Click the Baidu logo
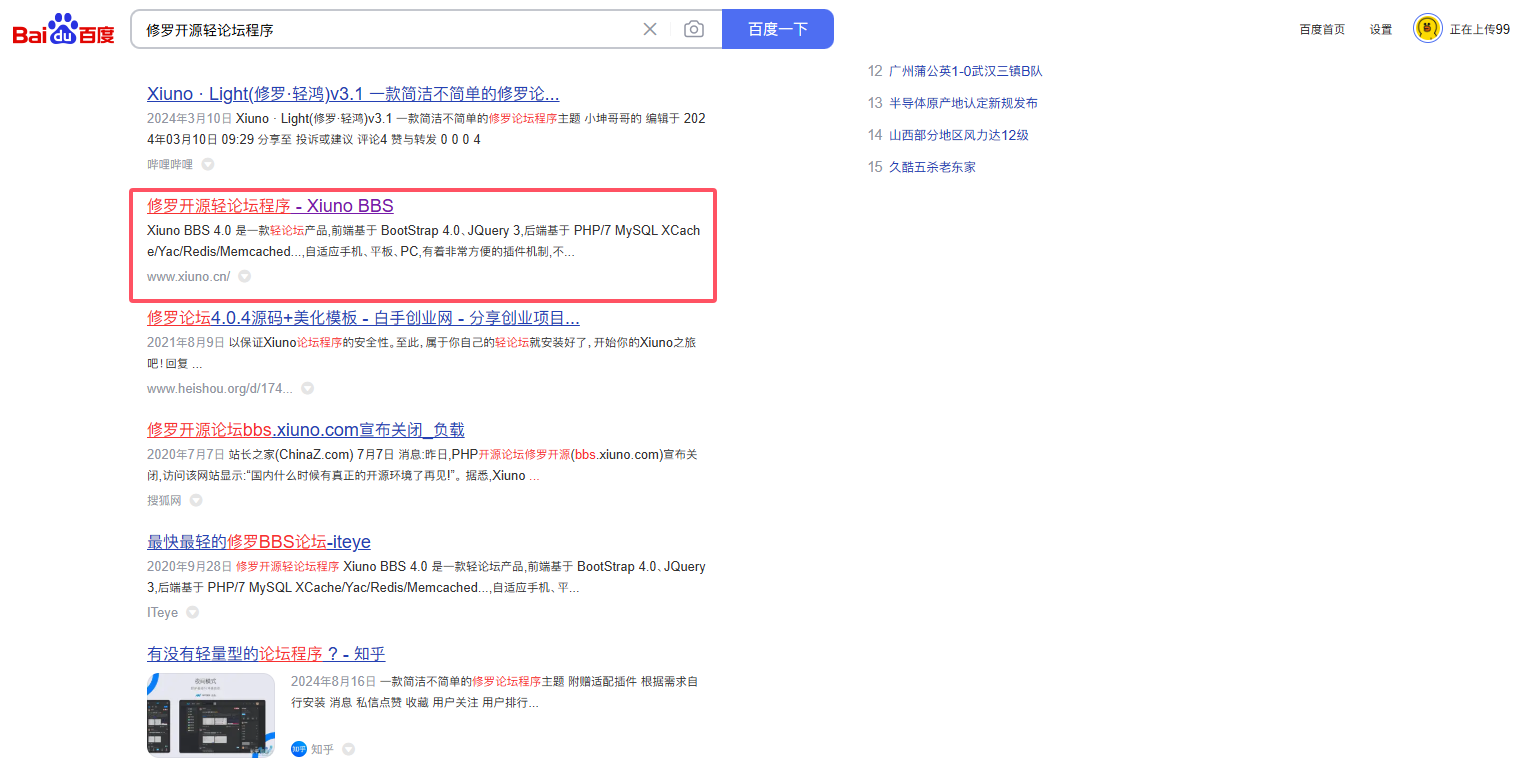 [64, 30]
